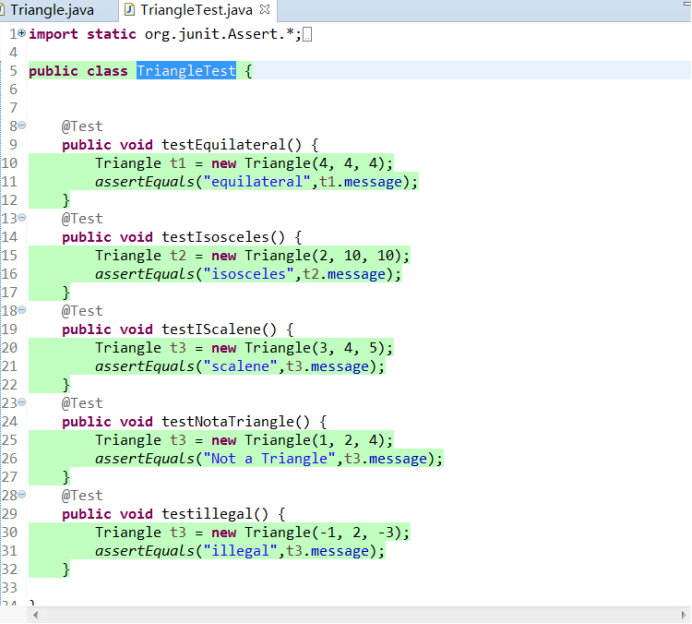Image resolution: width=692 pixels, height=624 pixels.
Task: Switch to the Triangle.java tab
Action: pyautogui.click(x=52, y=10)
